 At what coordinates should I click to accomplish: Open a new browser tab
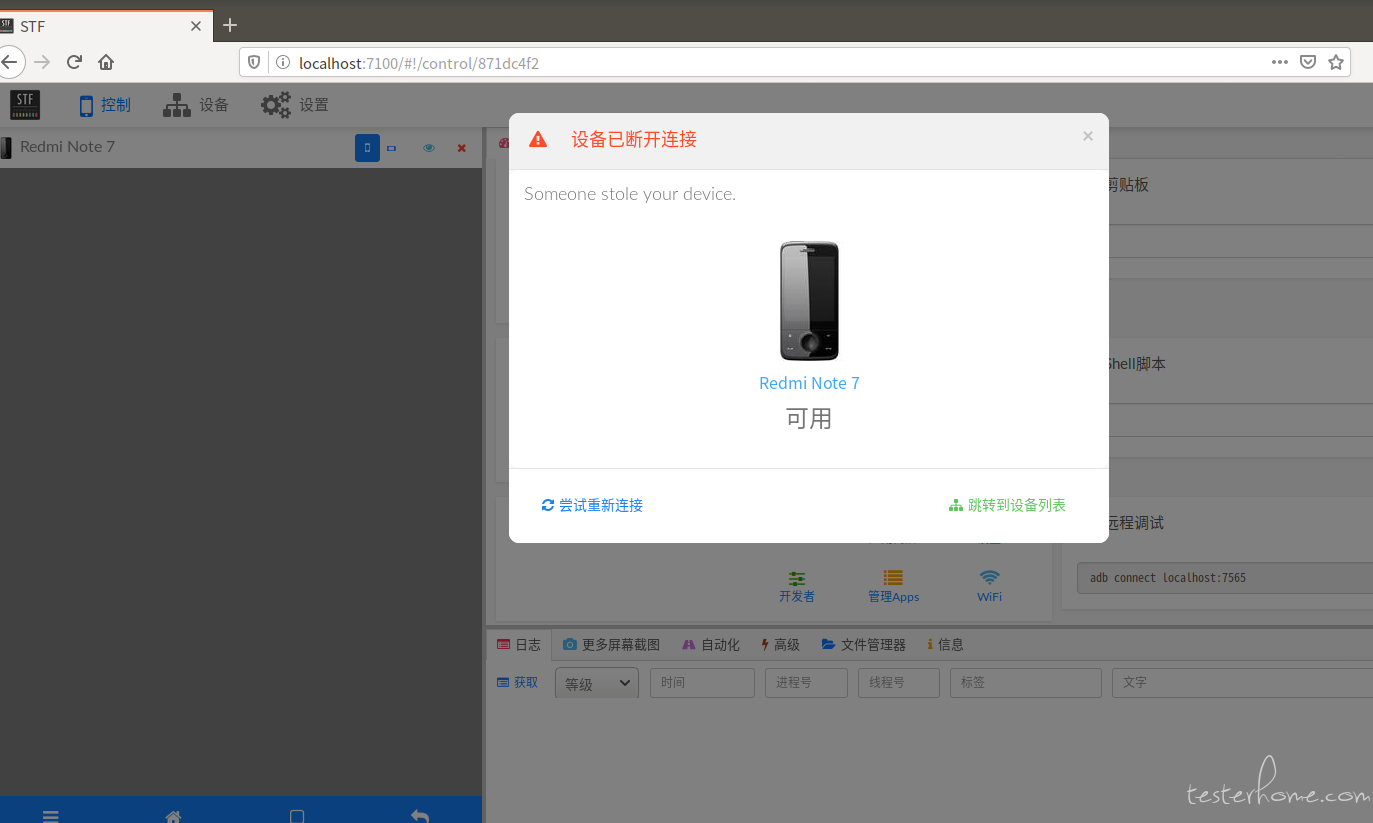(x=230, y=25)
